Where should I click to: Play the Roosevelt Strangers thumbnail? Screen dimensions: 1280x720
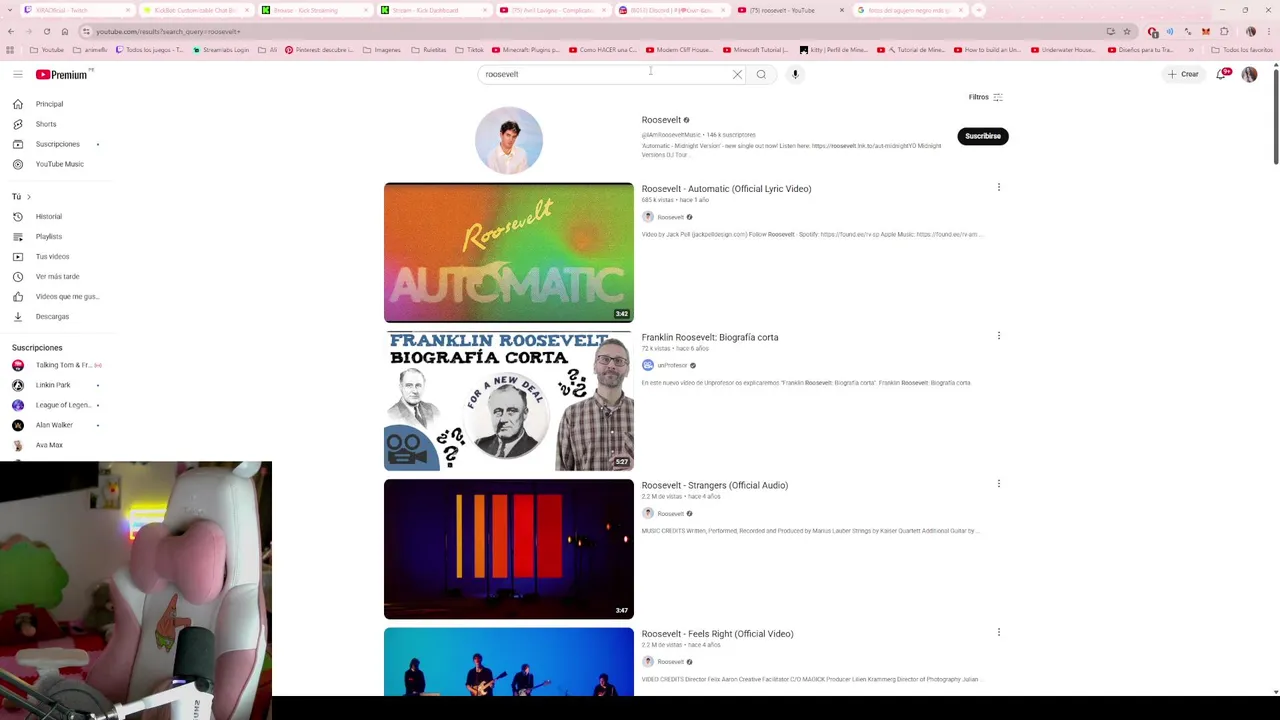[x=508, y=549]
